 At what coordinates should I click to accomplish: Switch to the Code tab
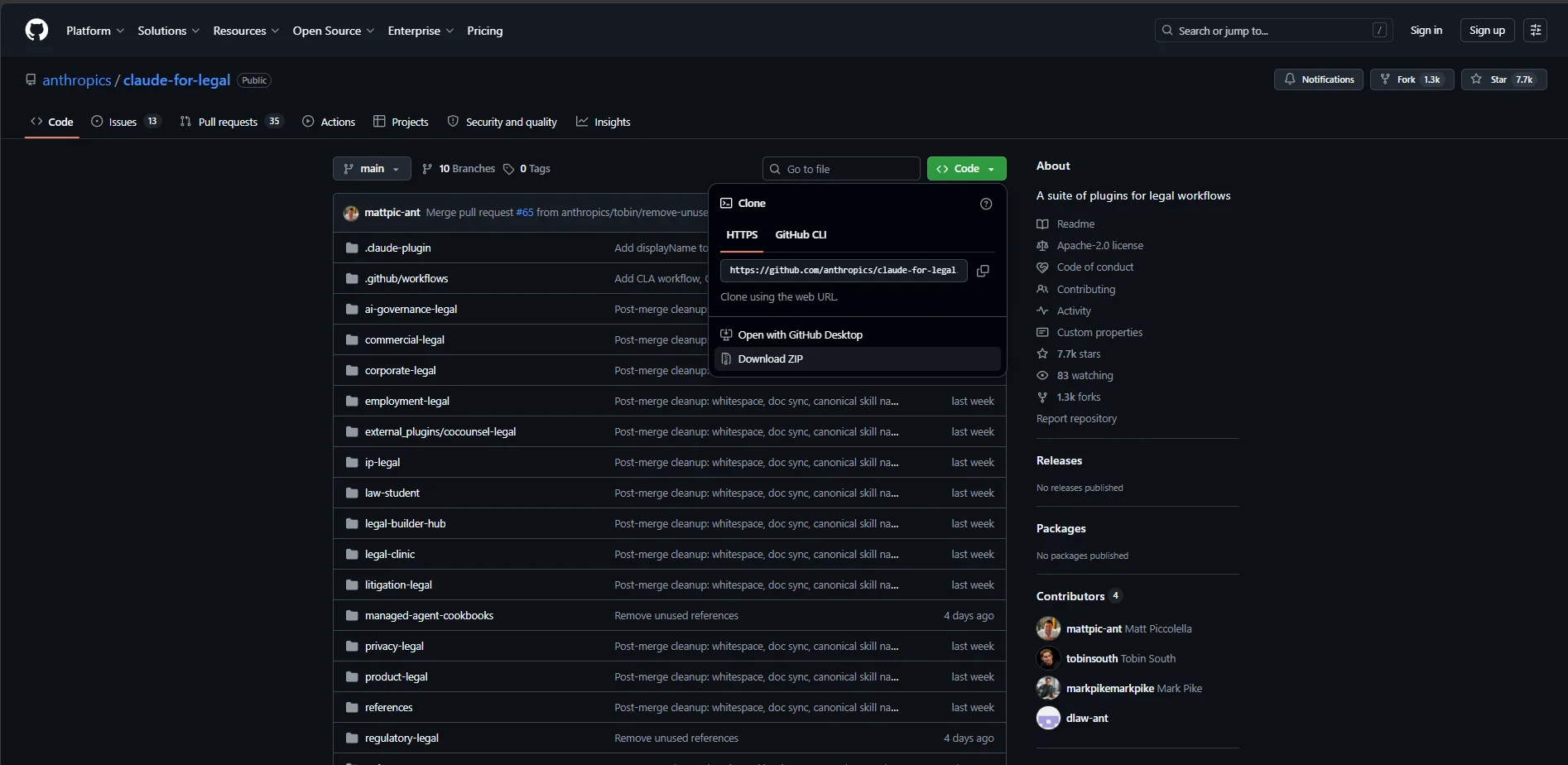click(x=52, y=122)
